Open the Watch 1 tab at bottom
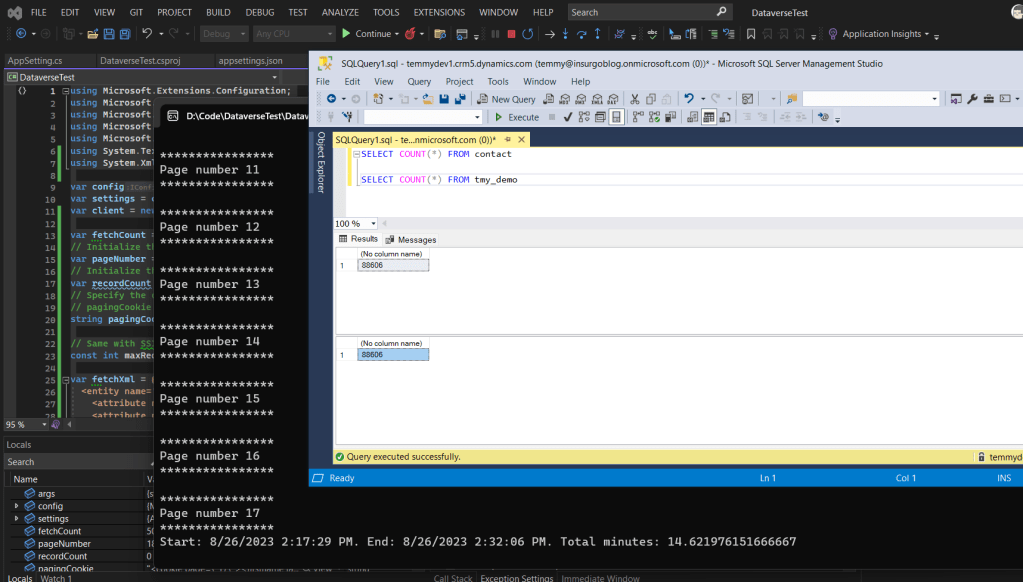This screenshot has height=582, width=1023. pos(56,578)
